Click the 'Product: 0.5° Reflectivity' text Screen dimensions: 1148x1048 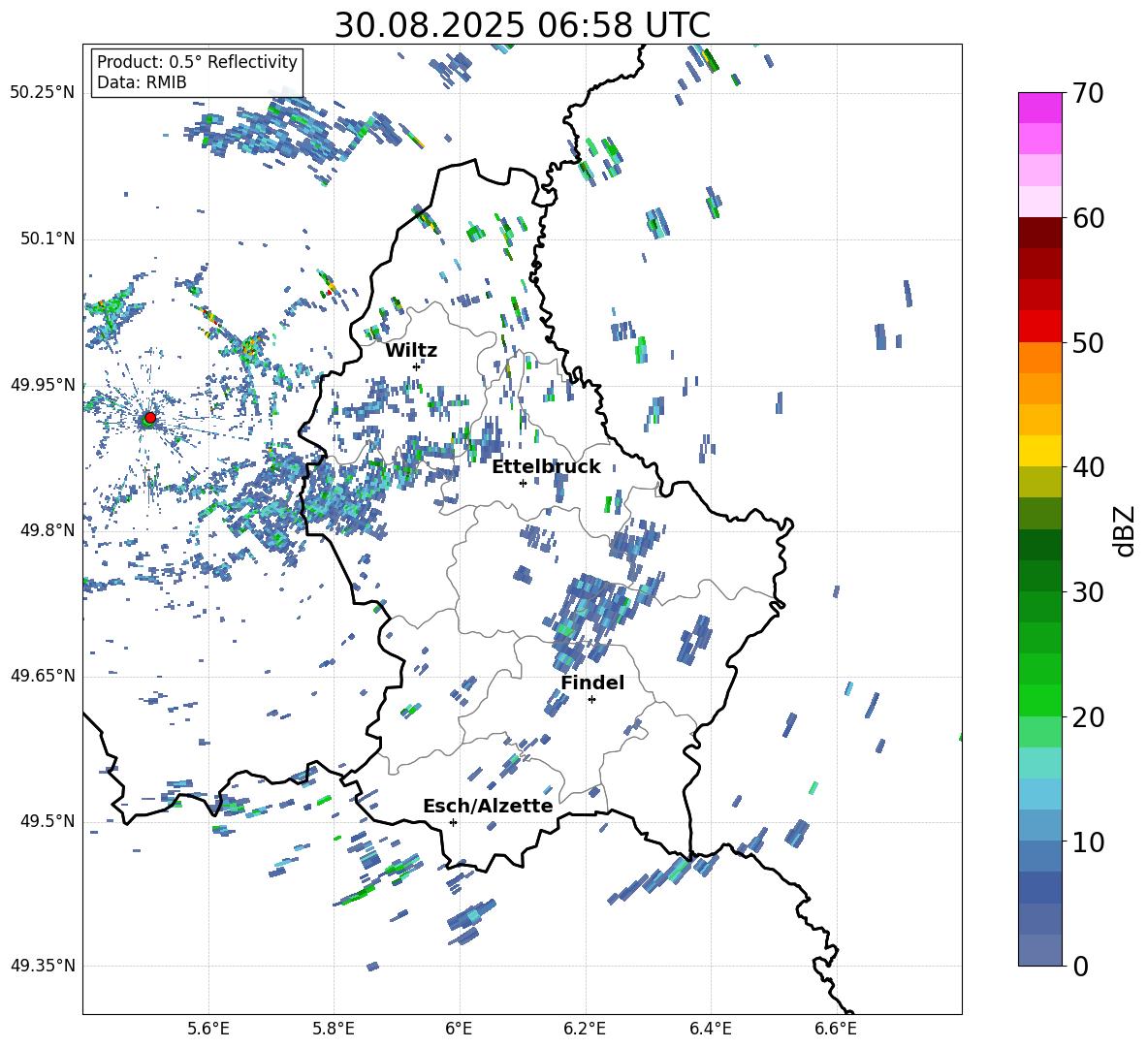pyautogui.click(x=197, y=62)
